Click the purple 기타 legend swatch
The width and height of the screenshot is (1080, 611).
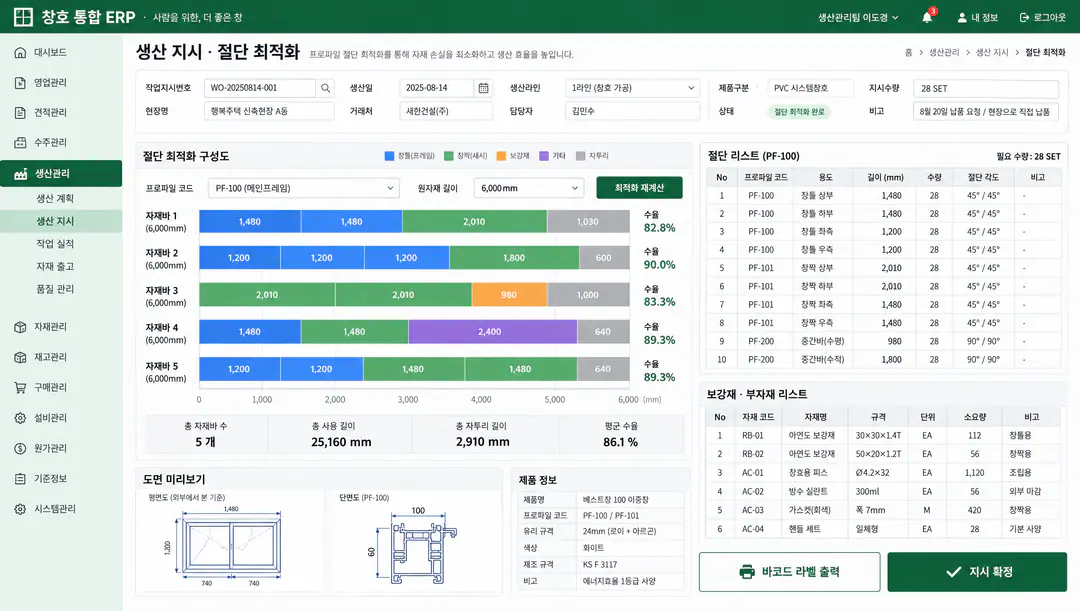coord(544,156)
